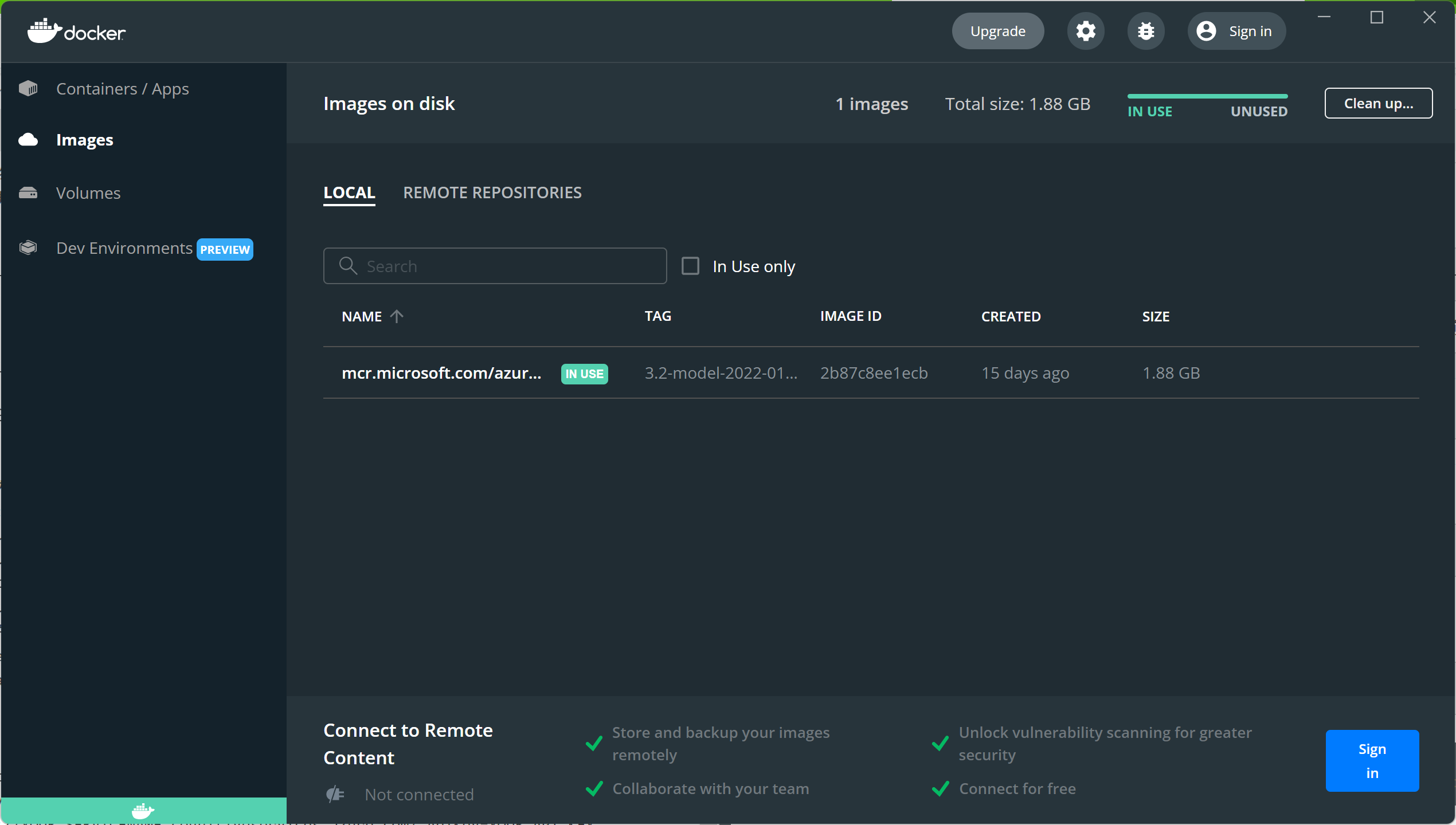Enable the In Use only checkbox
The width and height of the screenshot is (1456, 825).
(x=690, y=266)
